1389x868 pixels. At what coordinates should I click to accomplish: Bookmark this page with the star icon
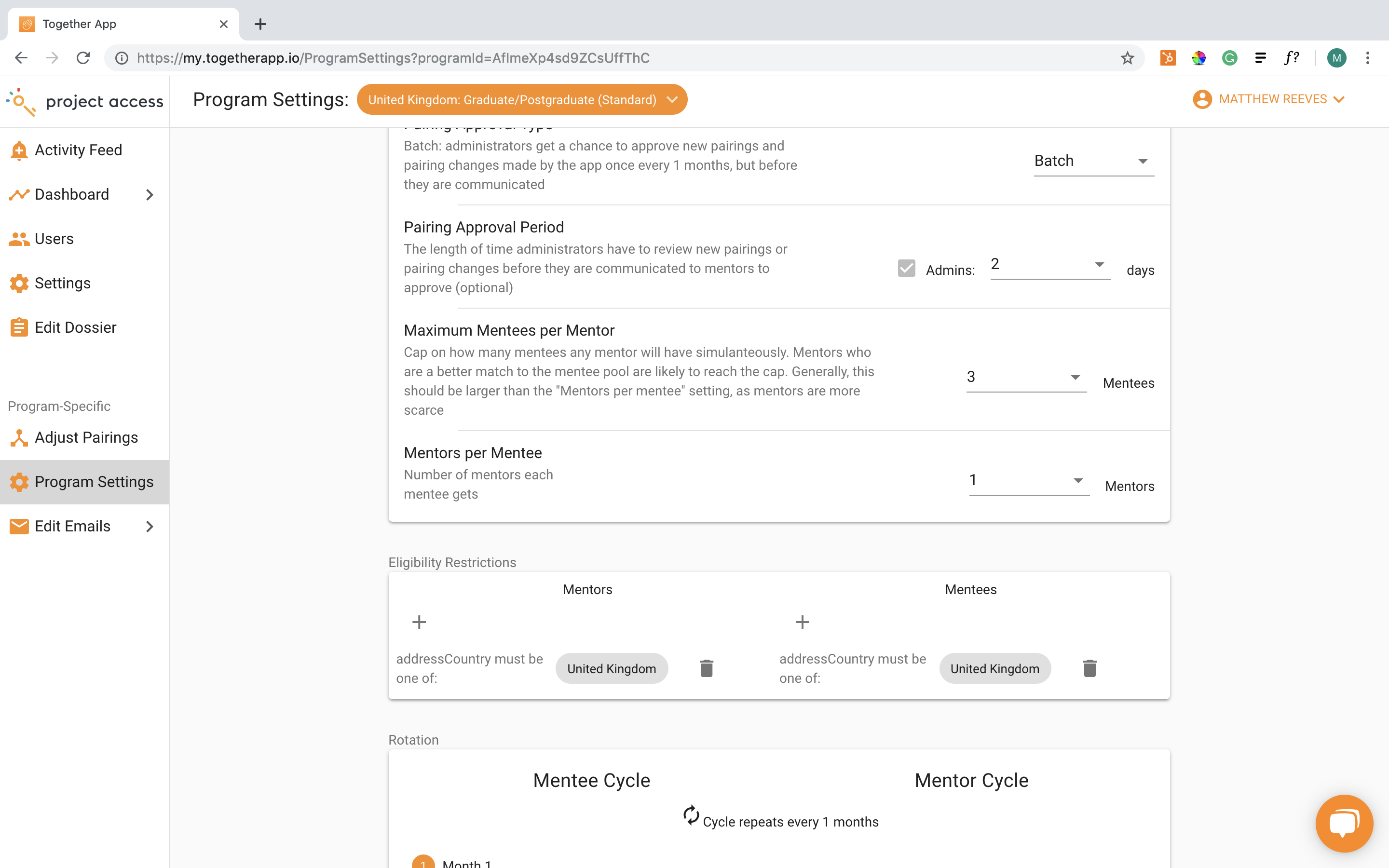pyautogui.click(x=1127, y=58)
